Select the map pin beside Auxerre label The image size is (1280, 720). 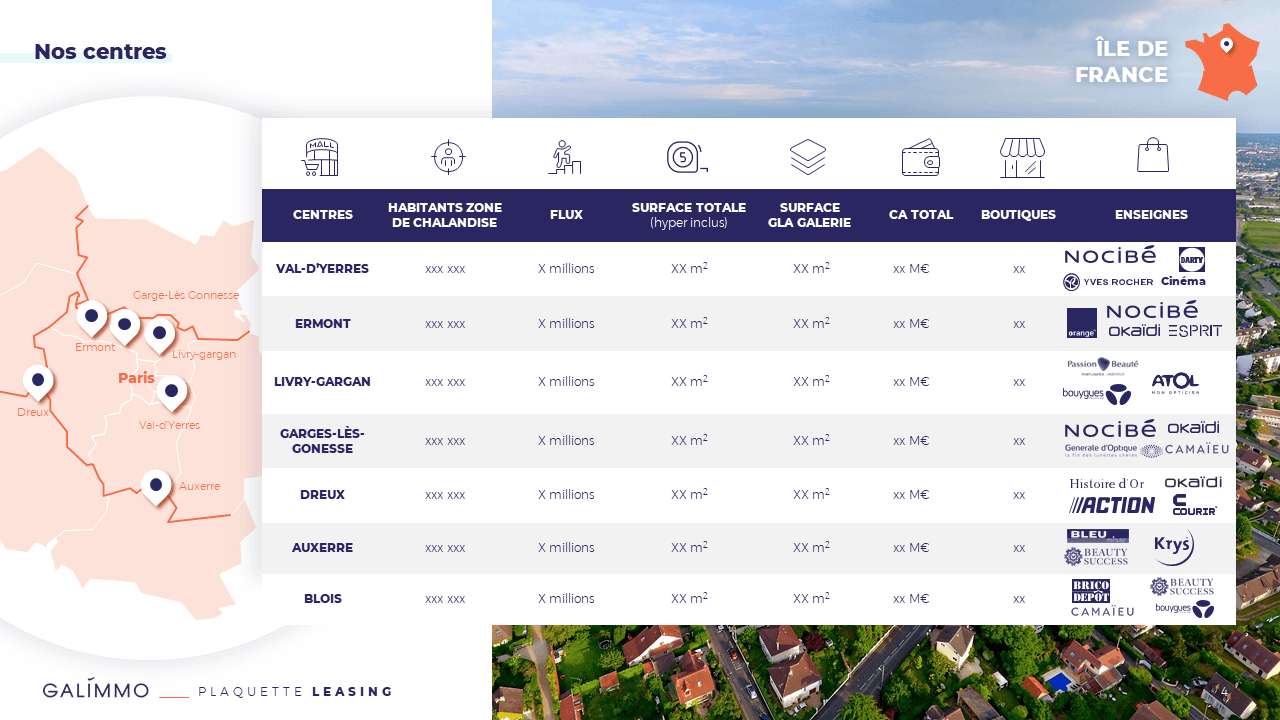(x=156, y=488)
